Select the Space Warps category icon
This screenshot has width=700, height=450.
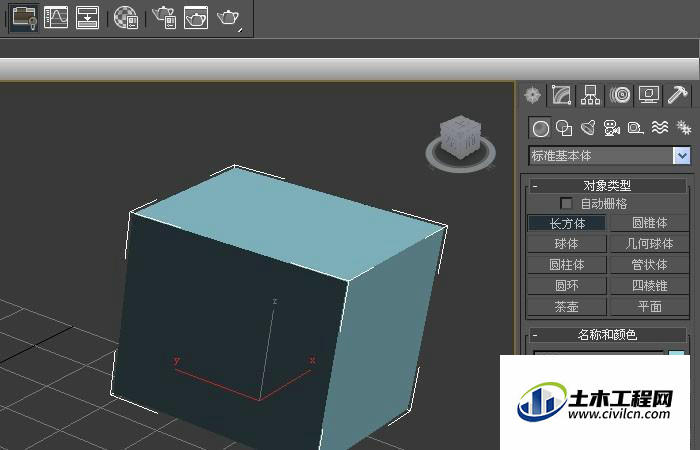(x=659, y=128)
